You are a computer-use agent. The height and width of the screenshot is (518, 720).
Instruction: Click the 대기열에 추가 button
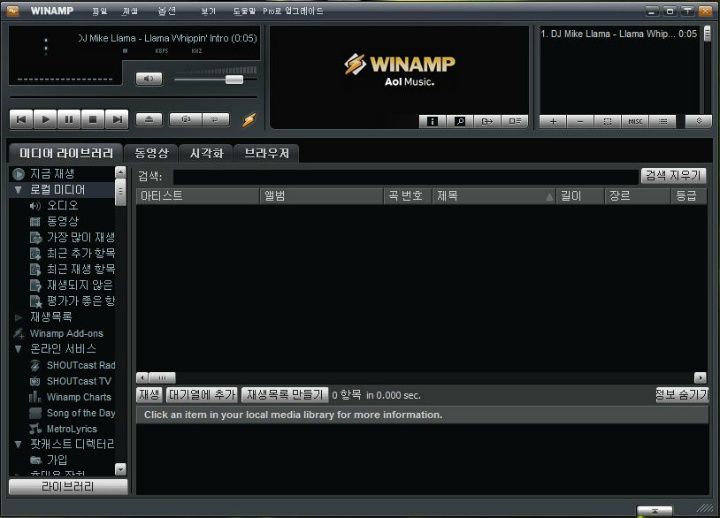pyautogui.click(x=202, y=394)
